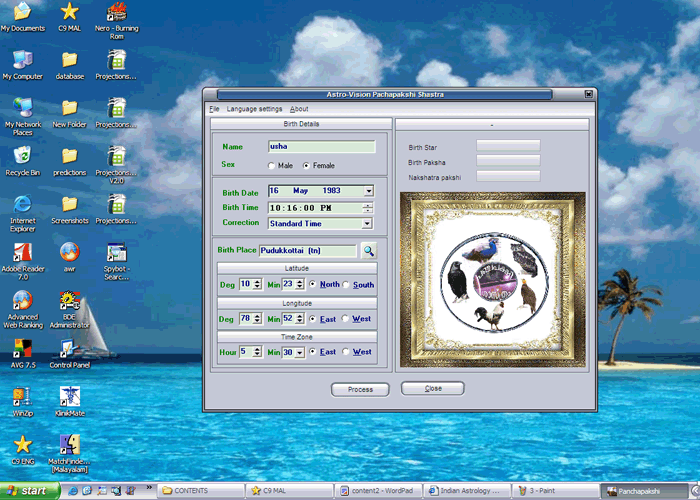Viewport: 700px width, 500px height.
Task: Click the Birth Paksha output field
Action: click(x=508, y=160)
